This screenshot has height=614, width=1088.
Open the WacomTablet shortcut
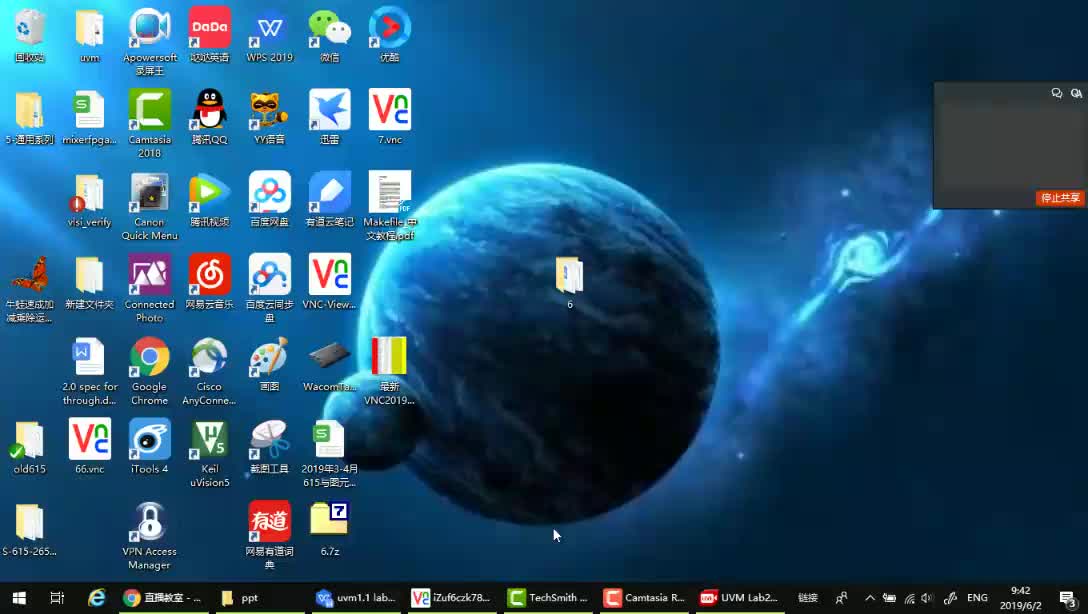point(330,364)
